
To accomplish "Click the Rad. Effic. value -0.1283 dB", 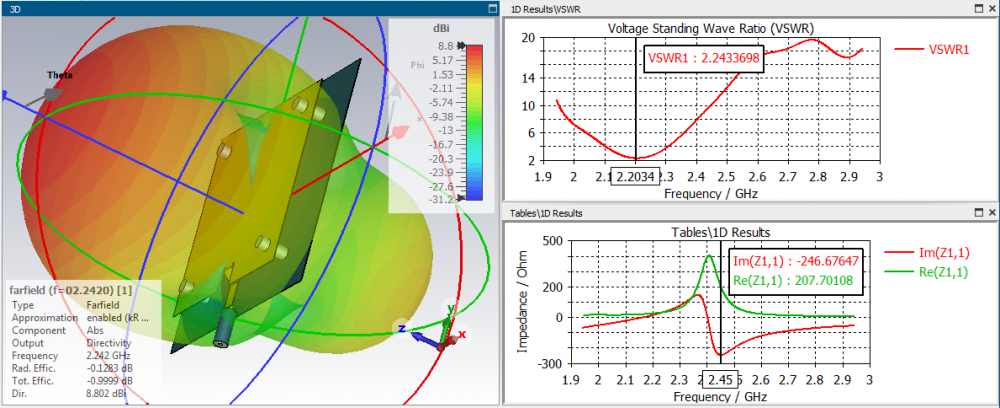I will coord(112,368).
